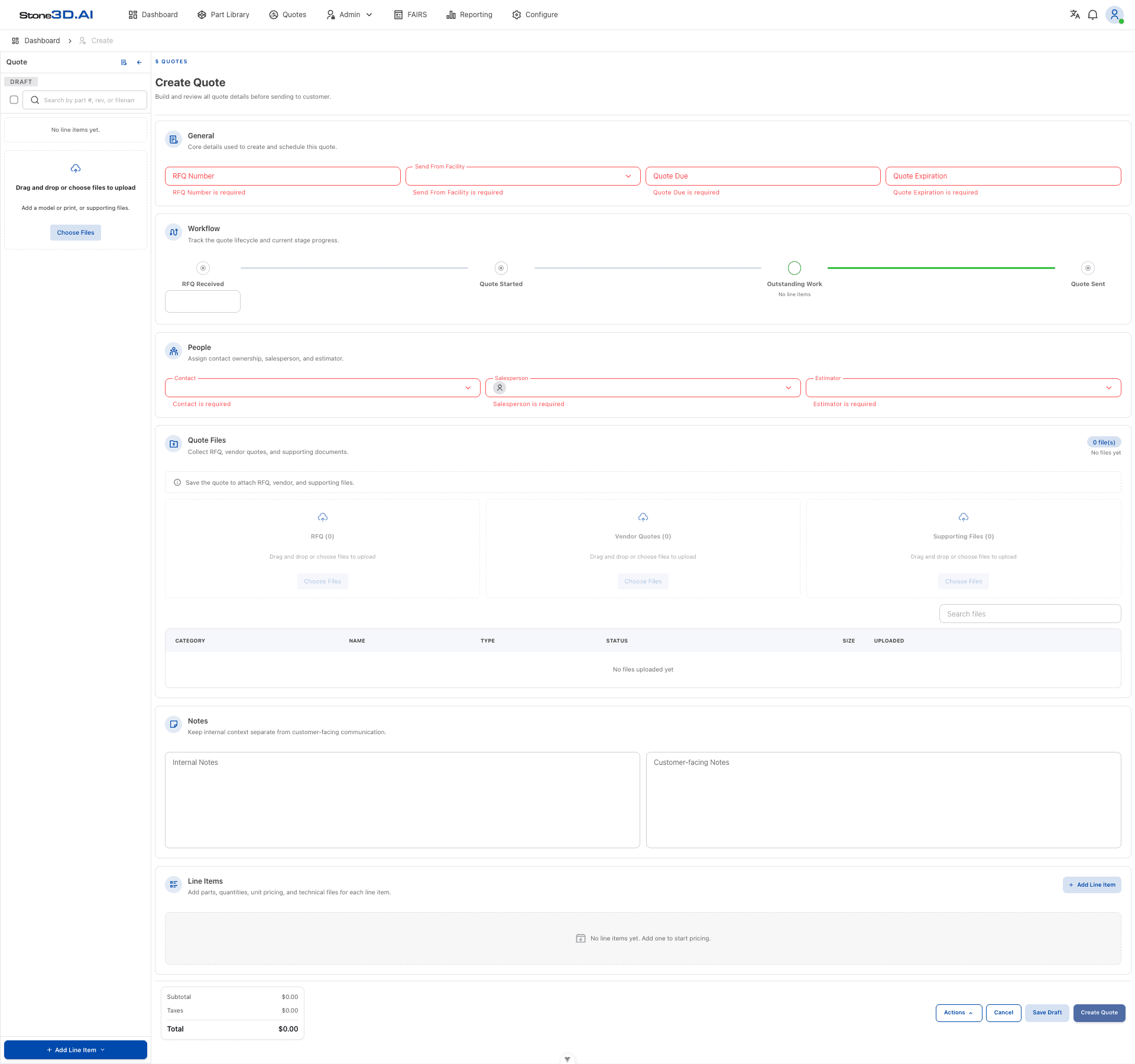Open the Salesperson dropdown
The image size is (1135, 1064).
(x=643, y=388)
